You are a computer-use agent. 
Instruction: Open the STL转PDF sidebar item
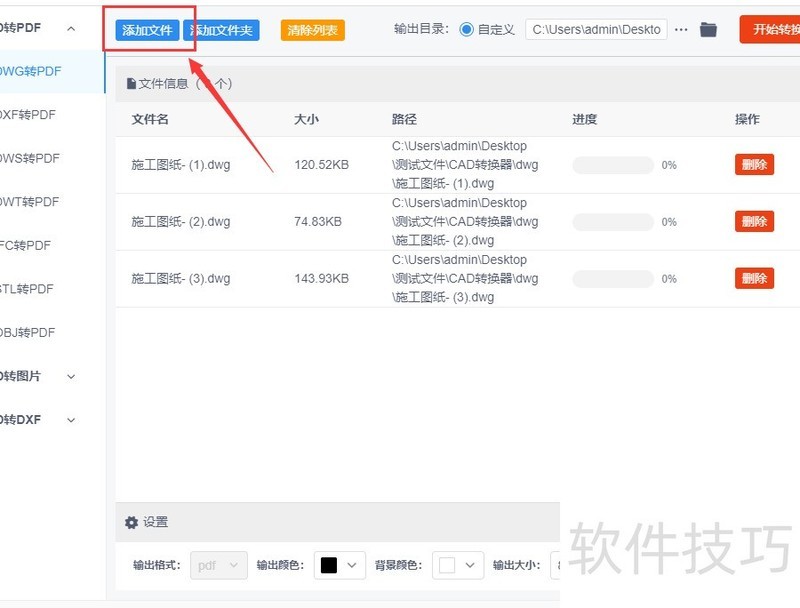[28, 289]
